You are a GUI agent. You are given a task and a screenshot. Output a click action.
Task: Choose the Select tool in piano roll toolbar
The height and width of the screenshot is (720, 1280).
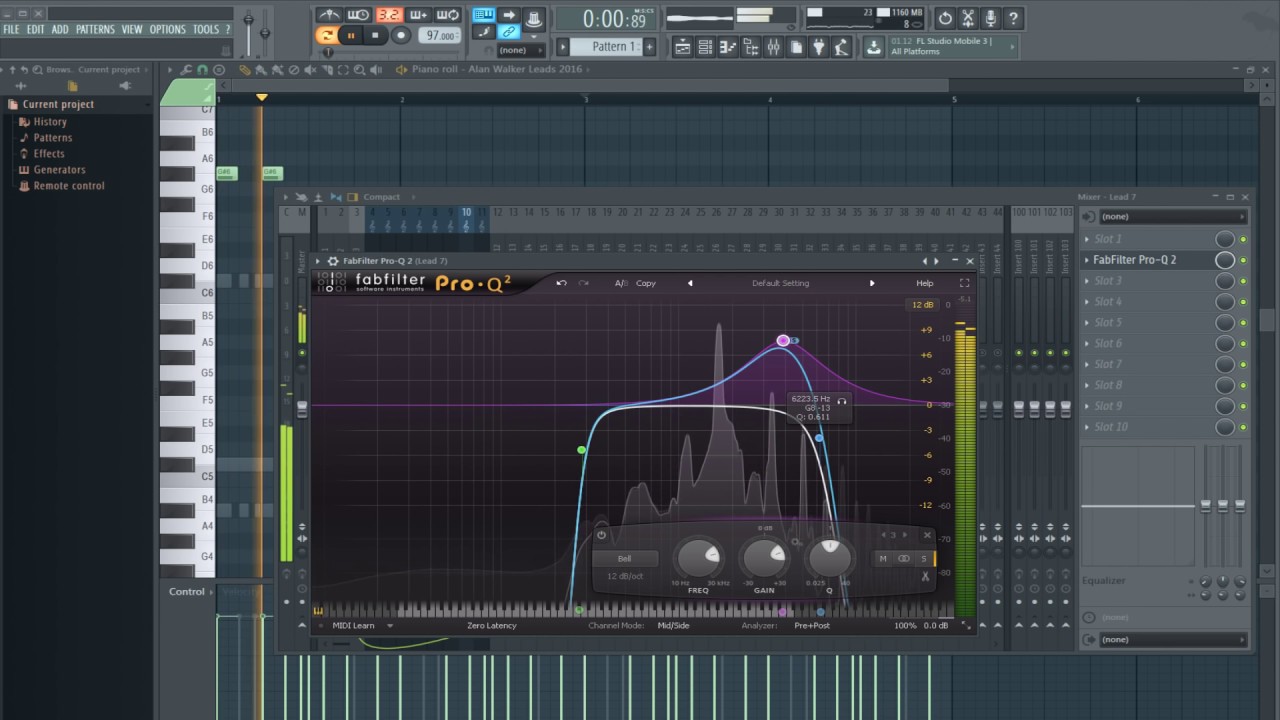coord(343,70)
